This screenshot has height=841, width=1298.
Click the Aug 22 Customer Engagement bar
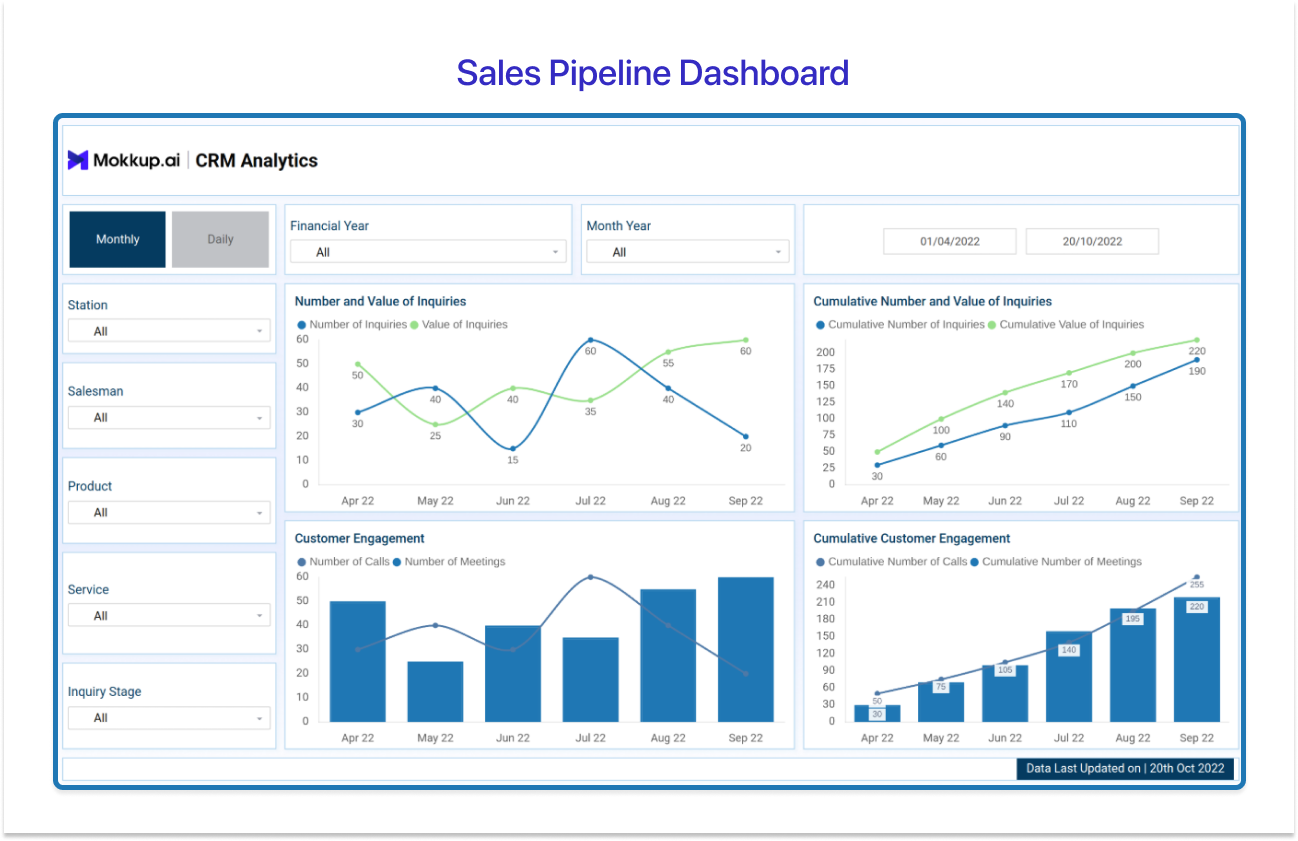click(x=668, y=655)
